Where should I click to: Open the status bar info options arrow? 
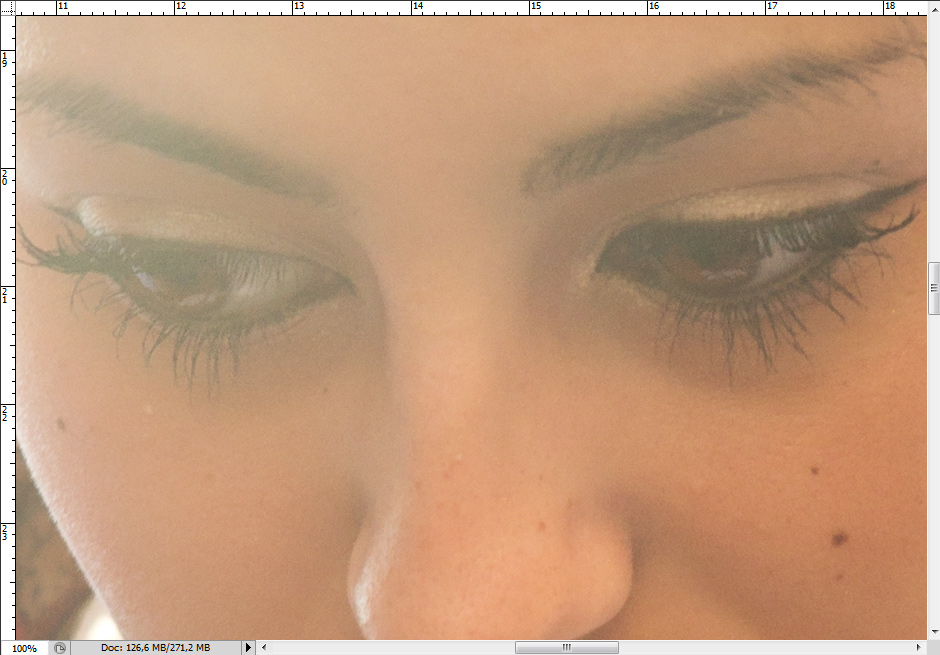tap(249, 648)
